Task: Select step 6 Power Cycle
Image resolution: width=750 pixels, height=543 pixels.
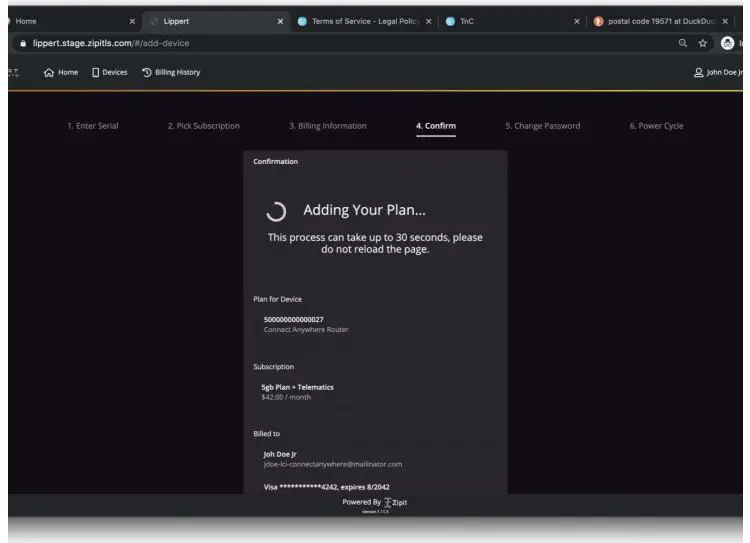Action: [x=657, y=126]
